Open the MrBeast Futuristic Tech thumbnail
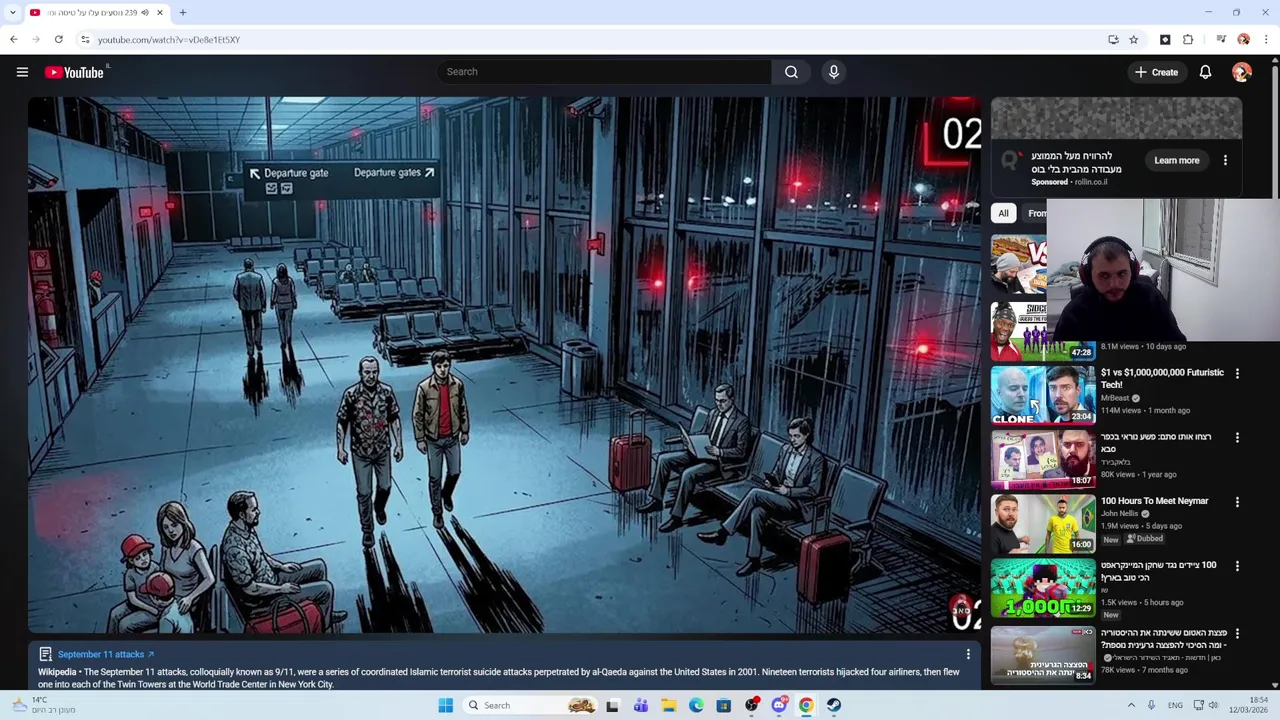The image size is (1280, 720). pos(1043,395)
